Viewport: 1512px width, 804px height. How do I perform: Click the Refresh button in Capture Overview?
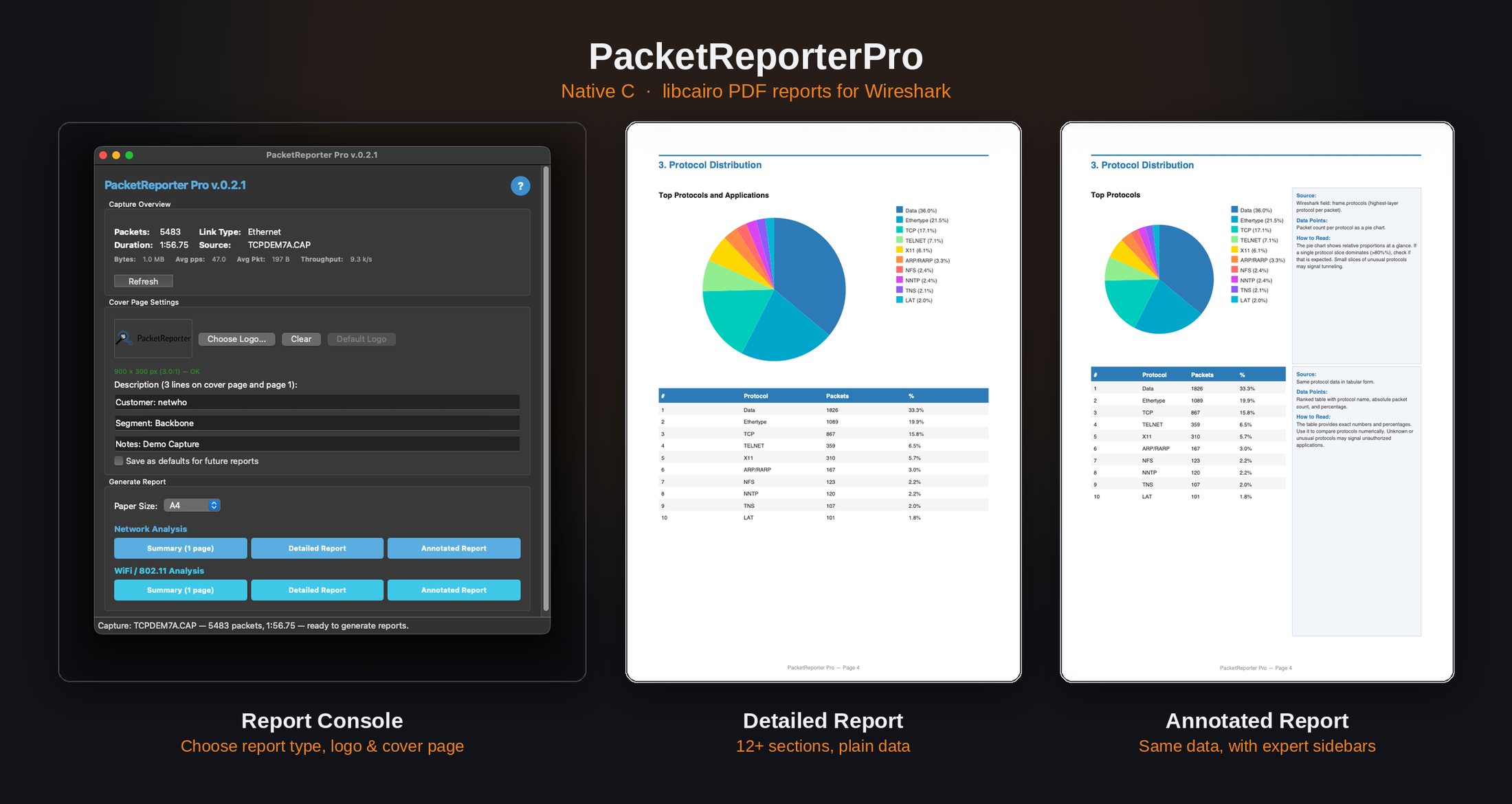[x=143, y=281]
